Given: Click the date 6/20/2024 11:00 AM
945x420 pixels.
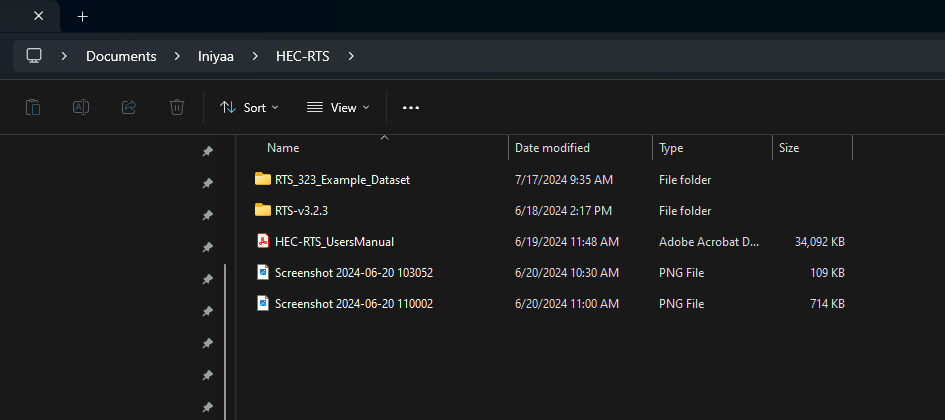Looking at the screenshot, I should coord(567,304).
